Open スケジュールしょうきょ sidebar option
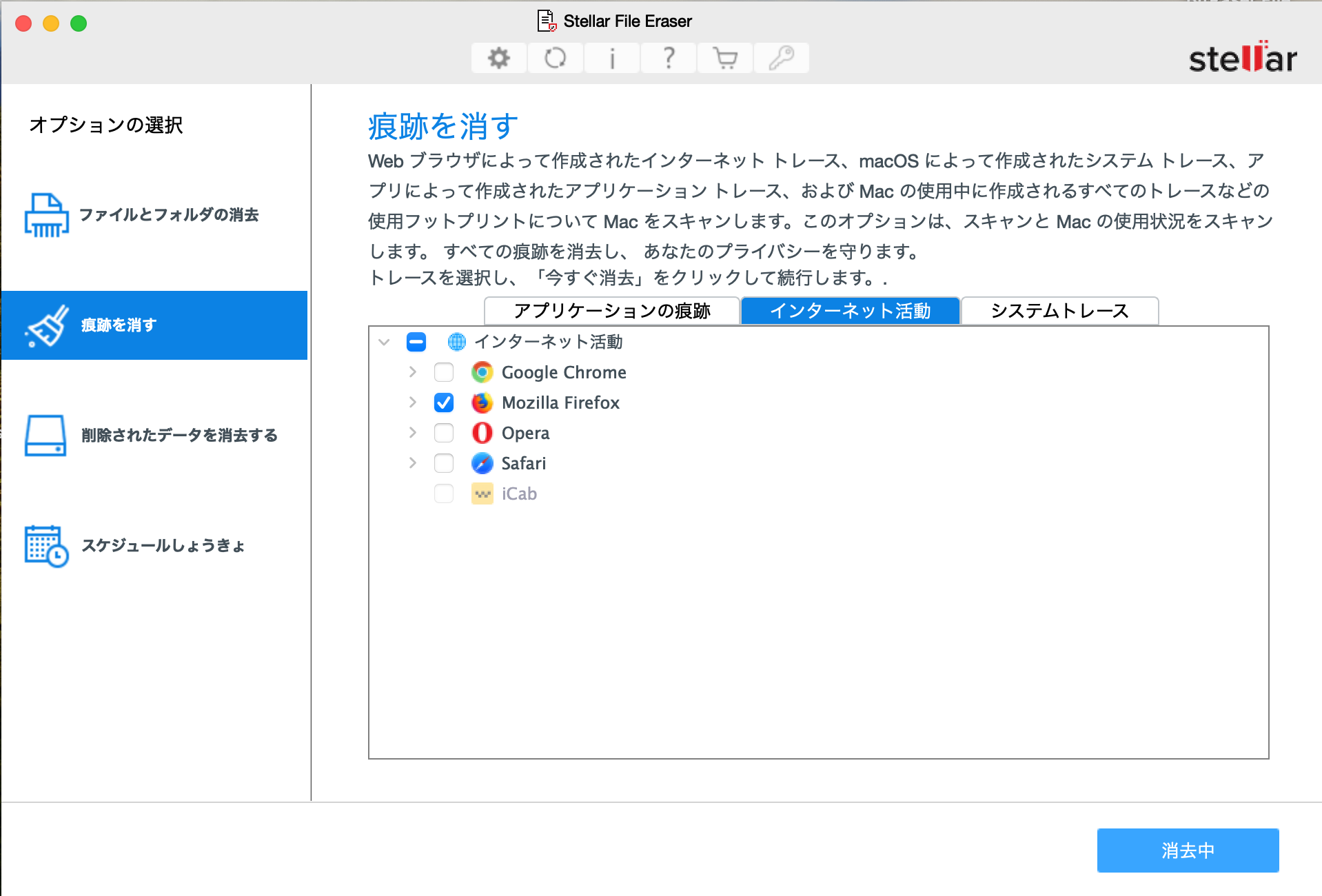 pyautogui.click(x=154, y=546)
